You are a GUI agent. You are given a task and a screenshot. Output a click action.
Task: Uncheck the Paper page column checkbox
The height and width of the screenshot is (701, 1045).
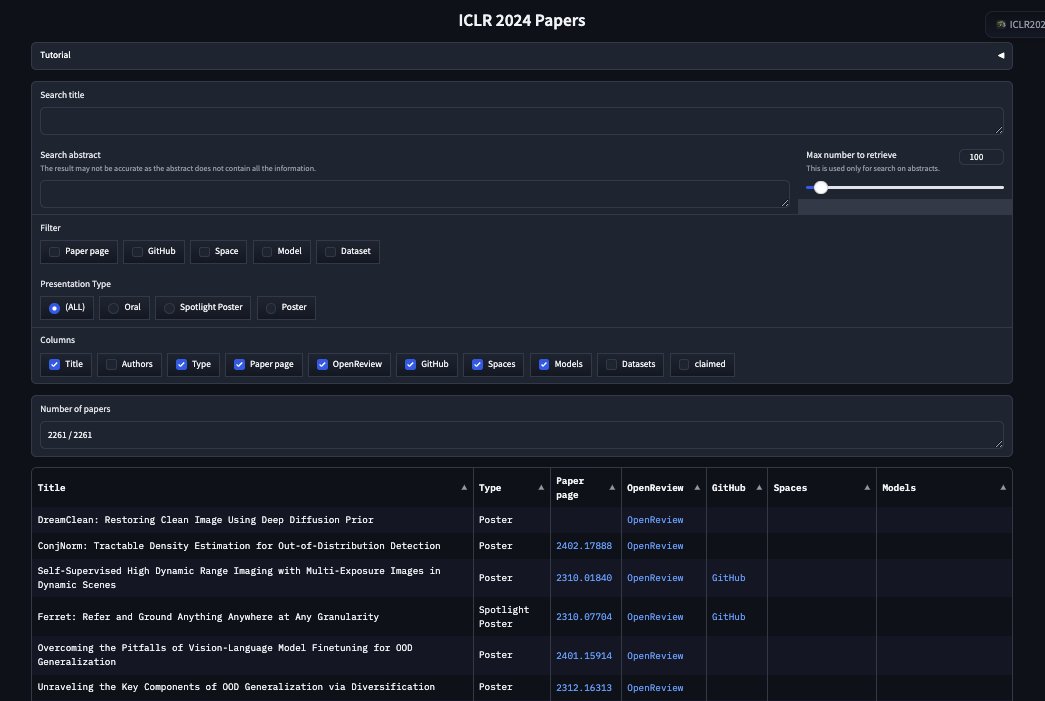point(239,364)
